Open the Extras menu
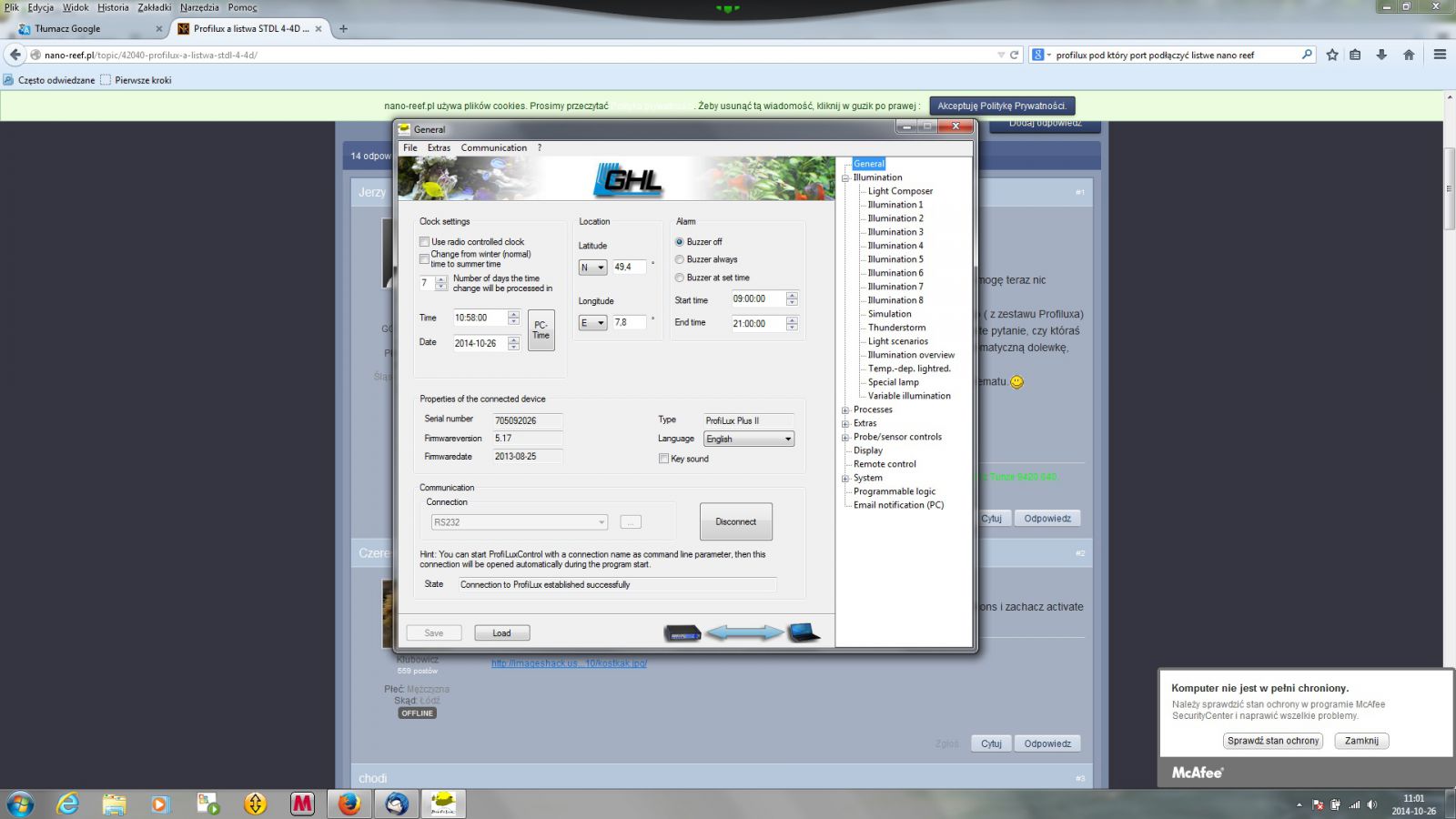 tap(439, 147)
